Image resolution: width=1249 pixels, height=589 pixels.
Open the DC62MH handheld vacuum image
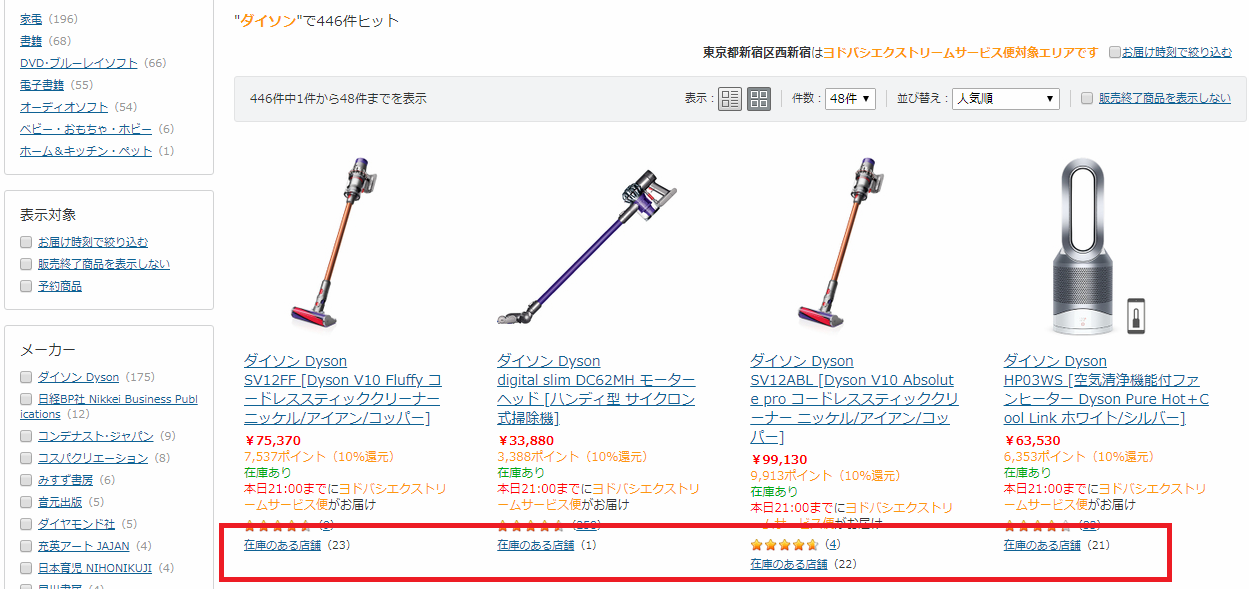pos(585,244)
